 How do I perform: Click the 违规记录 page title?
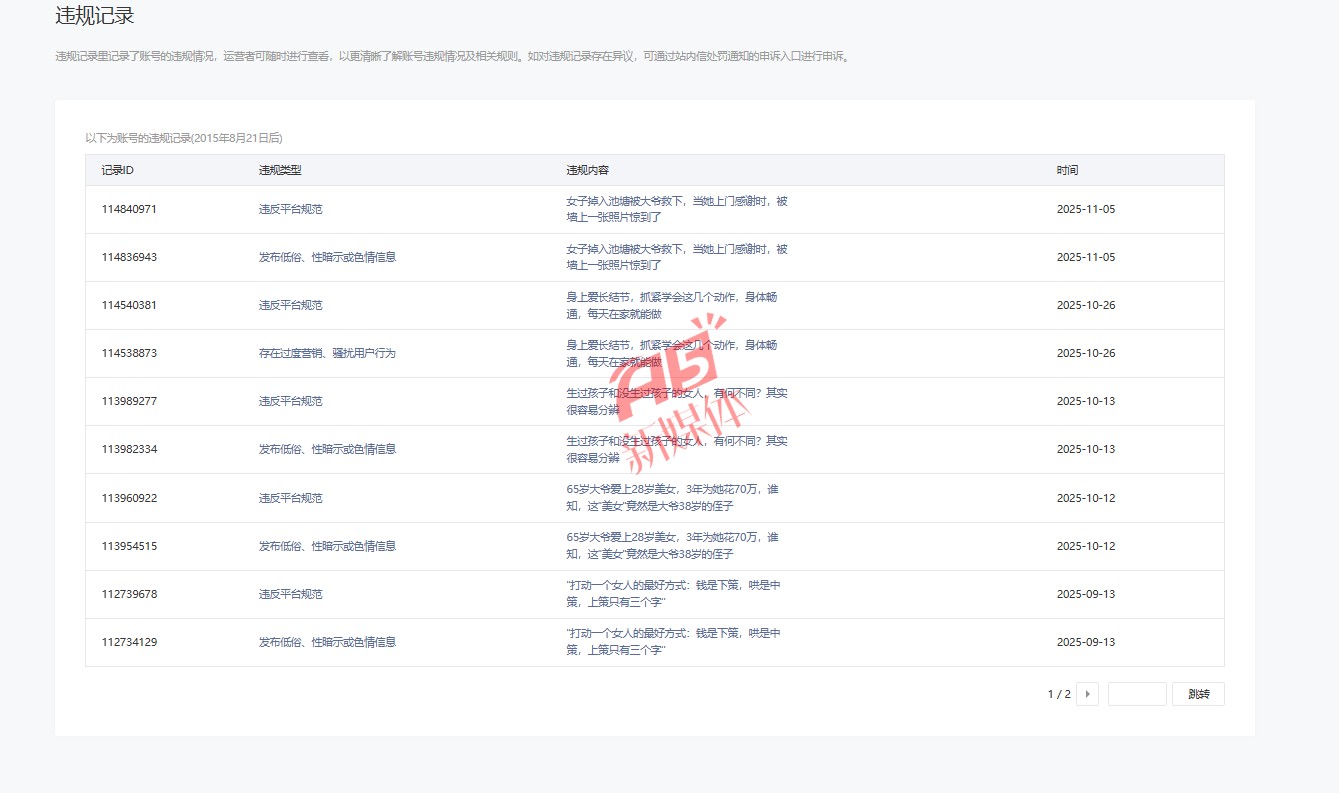tap(95, 16)
